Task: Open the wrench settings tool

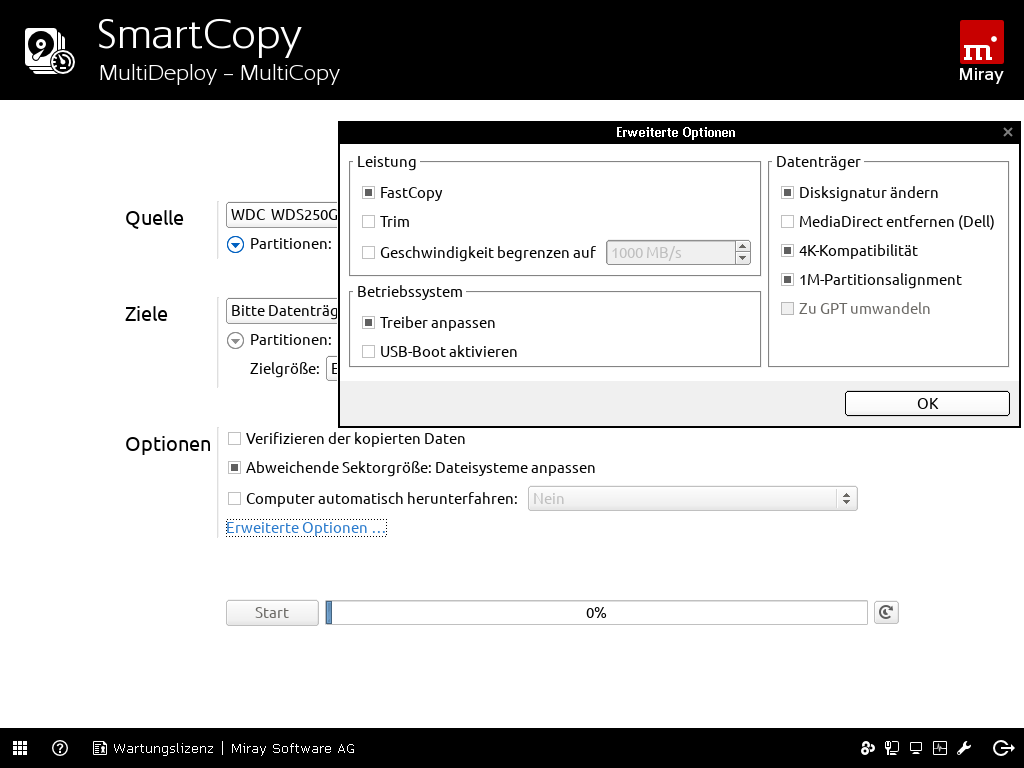Action: point(965,748)
